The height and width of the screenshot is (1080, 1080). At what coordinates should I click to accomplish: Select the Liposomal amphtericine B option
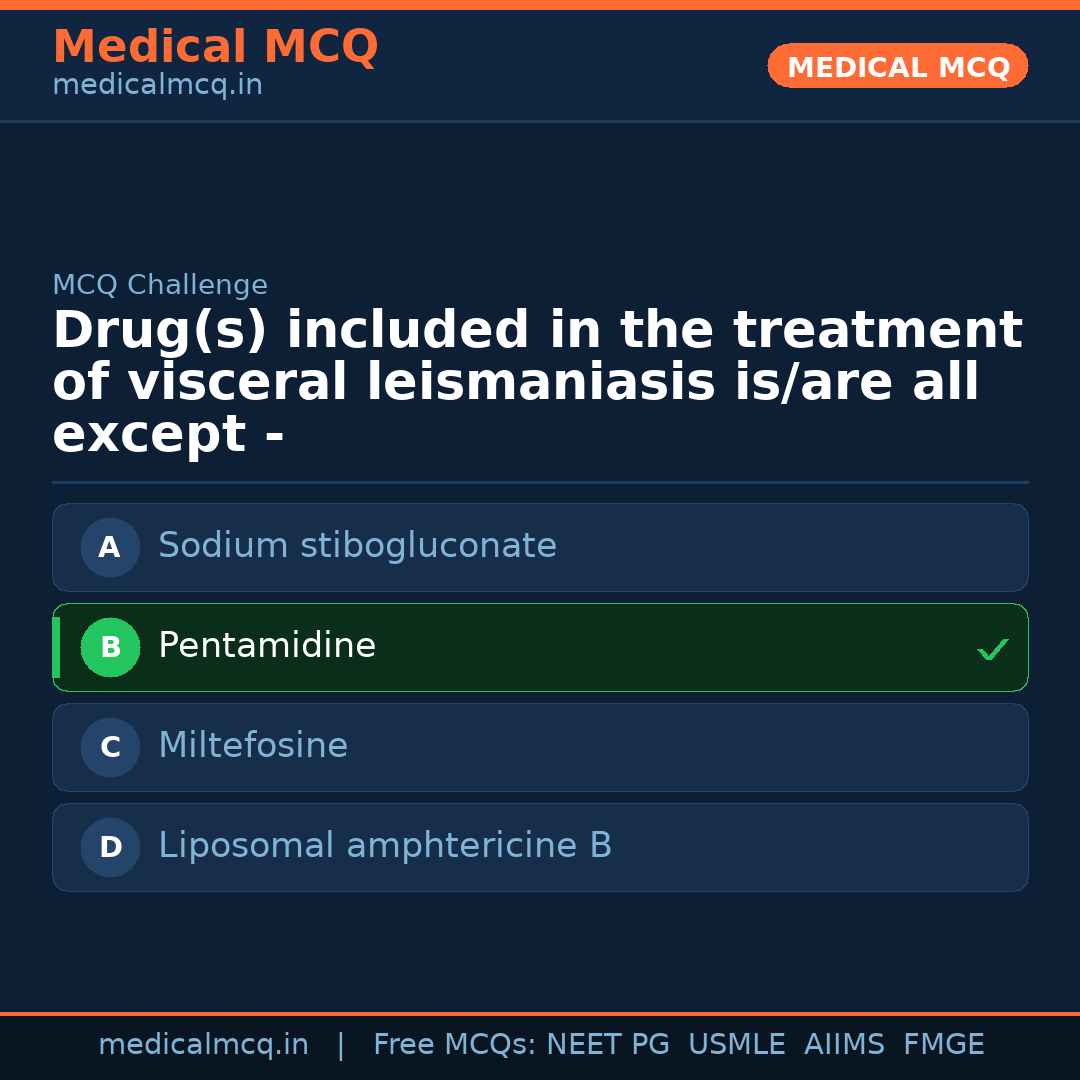[x=540, y=847]
